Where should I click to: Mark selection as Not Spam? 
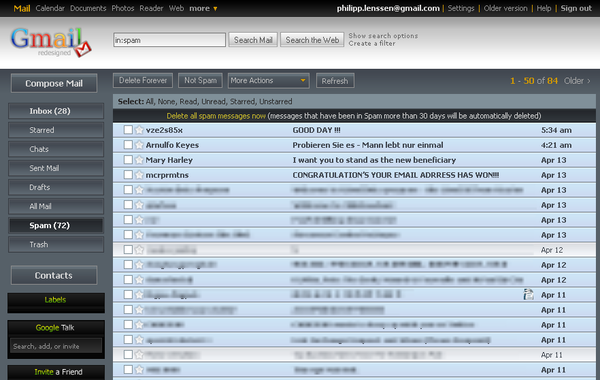coord(201,80)
